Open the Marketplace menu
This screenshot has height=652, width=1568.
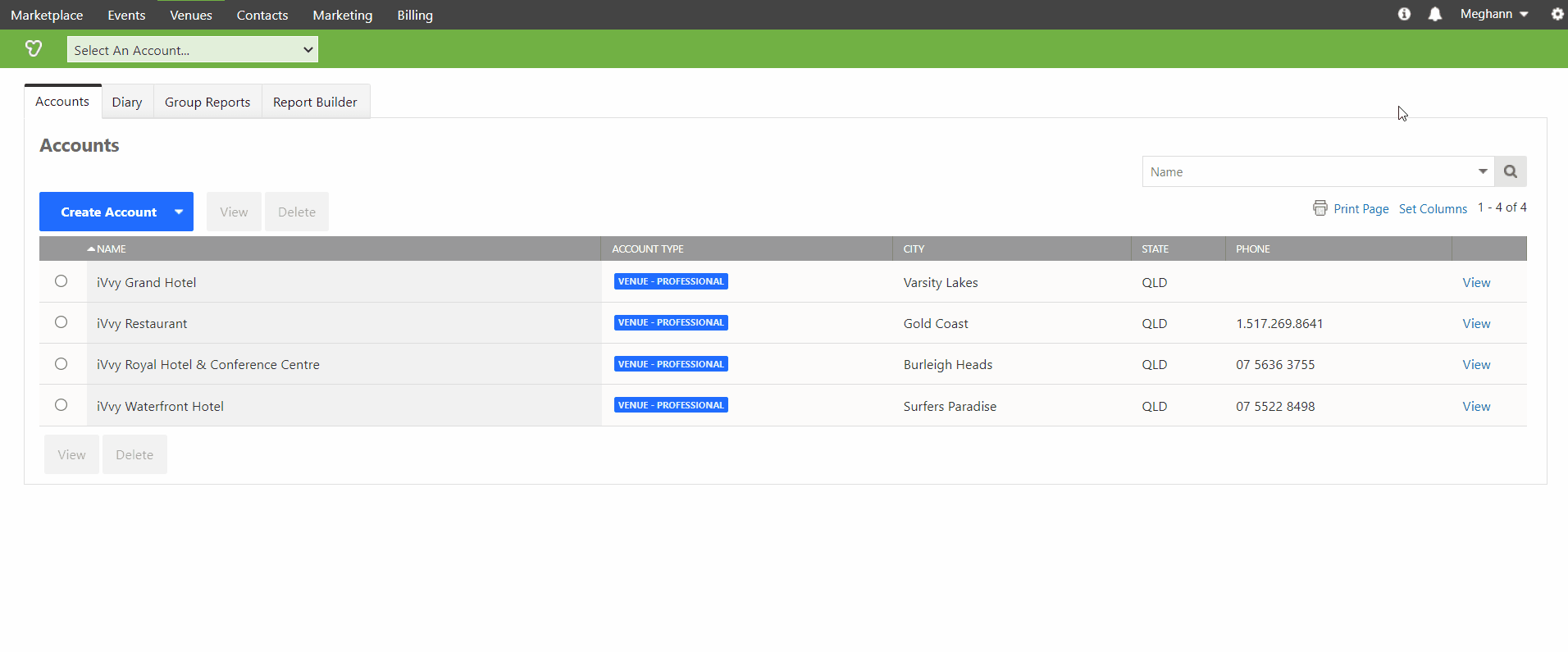pyautogui.click(x=47, y=15)
